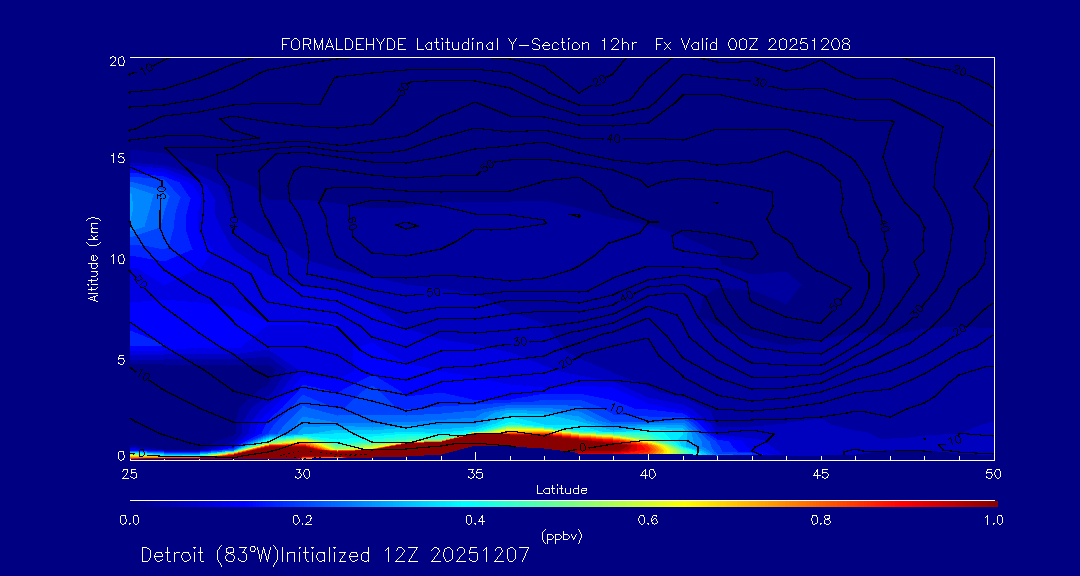Click the 0.6 colorbar tick label
Viewport: 1080px width, 576px height.
648,520
